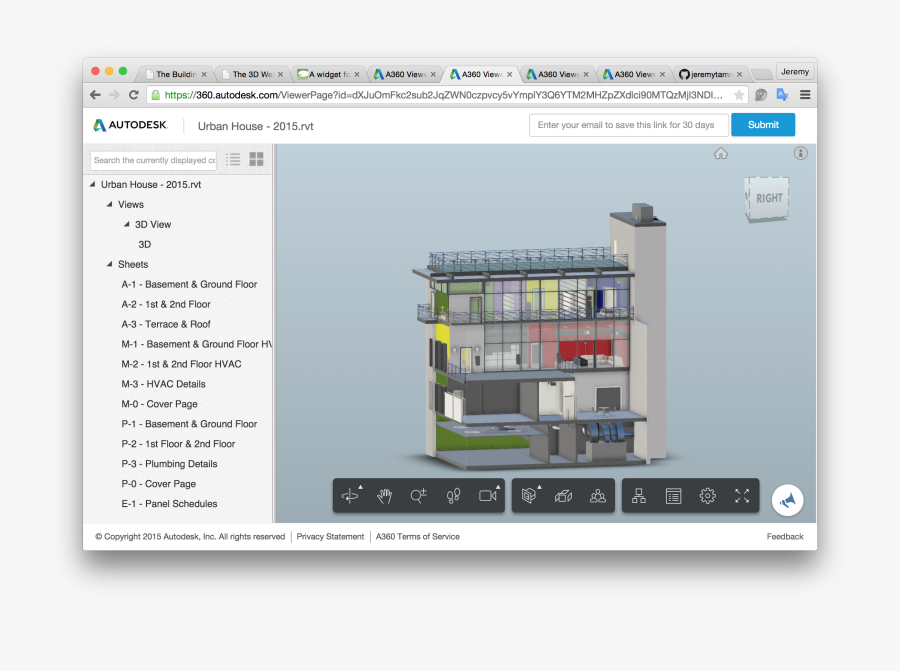Click the RIGHT face of view cube
Image resolution: width=900 pixels, height=671 pixels.
coord(769,199)
